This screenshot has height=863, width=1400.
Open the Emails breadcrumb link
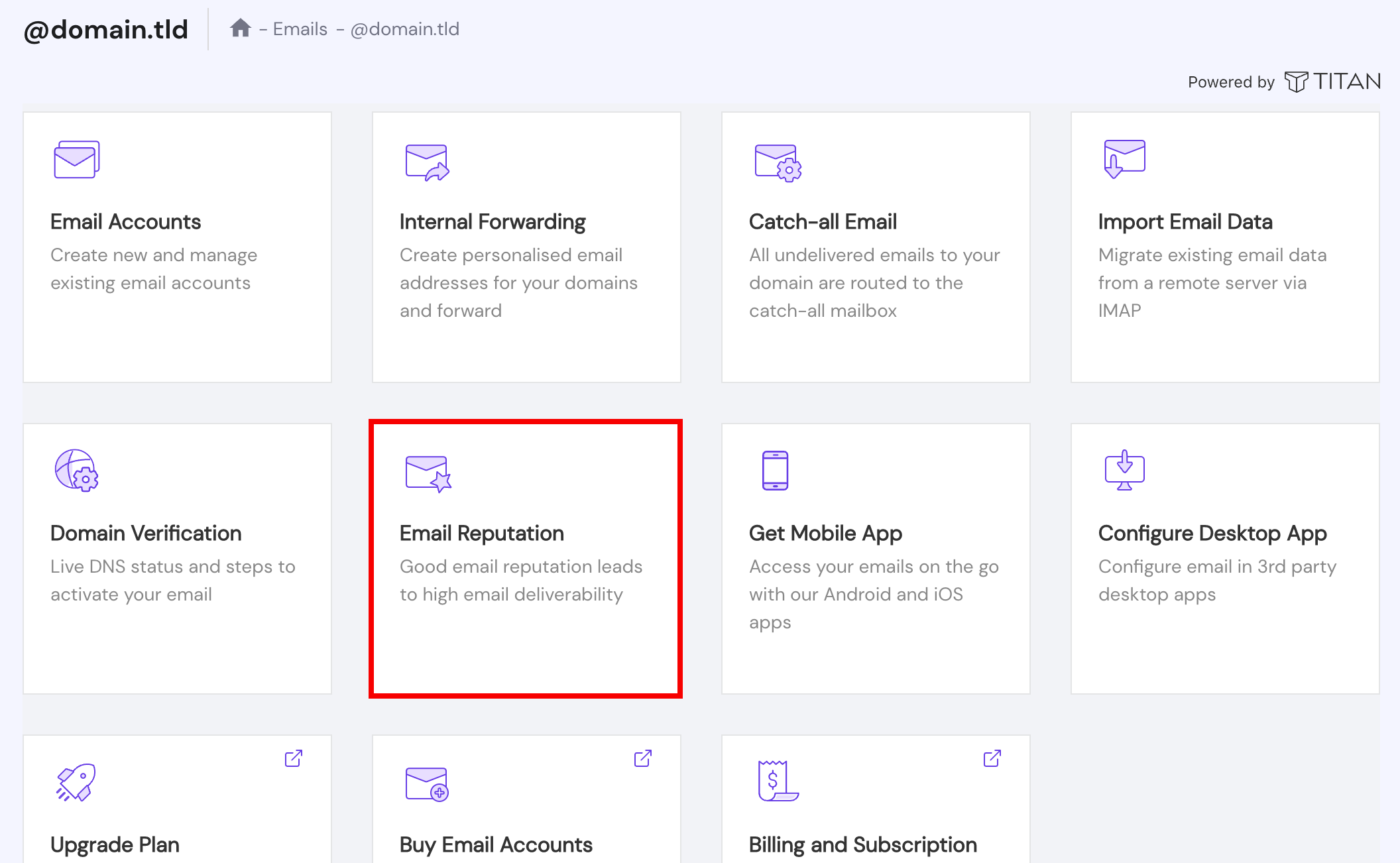[300, 29]
